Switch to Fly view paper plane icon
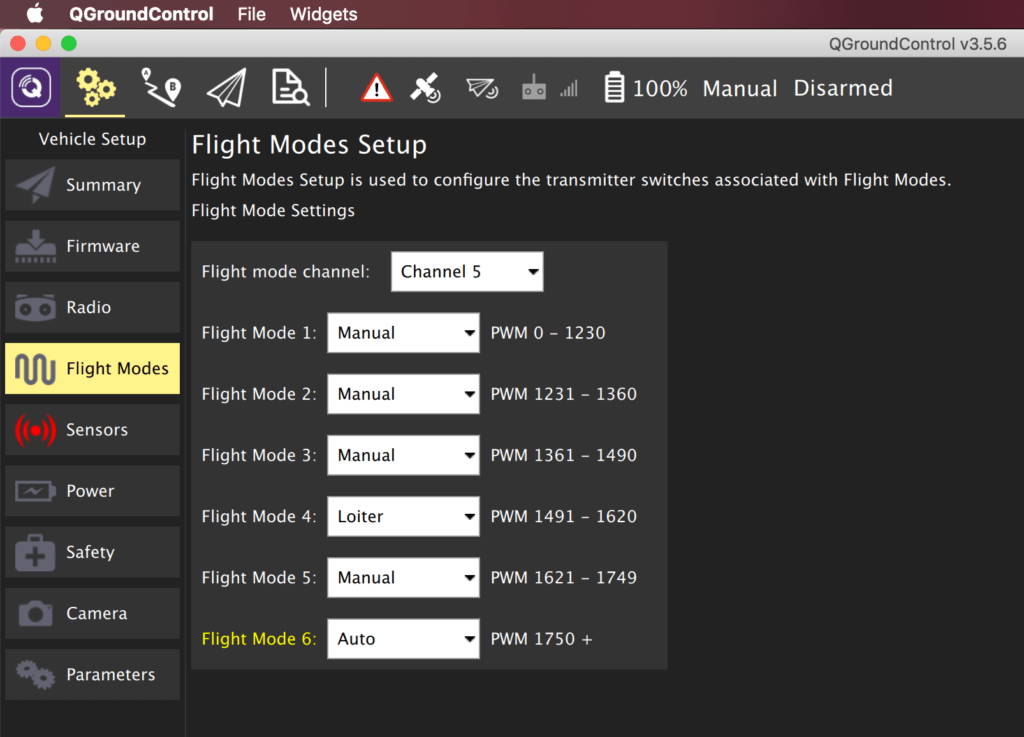Viewport: 1024px width, 737px height. pyautogui.click(x=227, y=87)
